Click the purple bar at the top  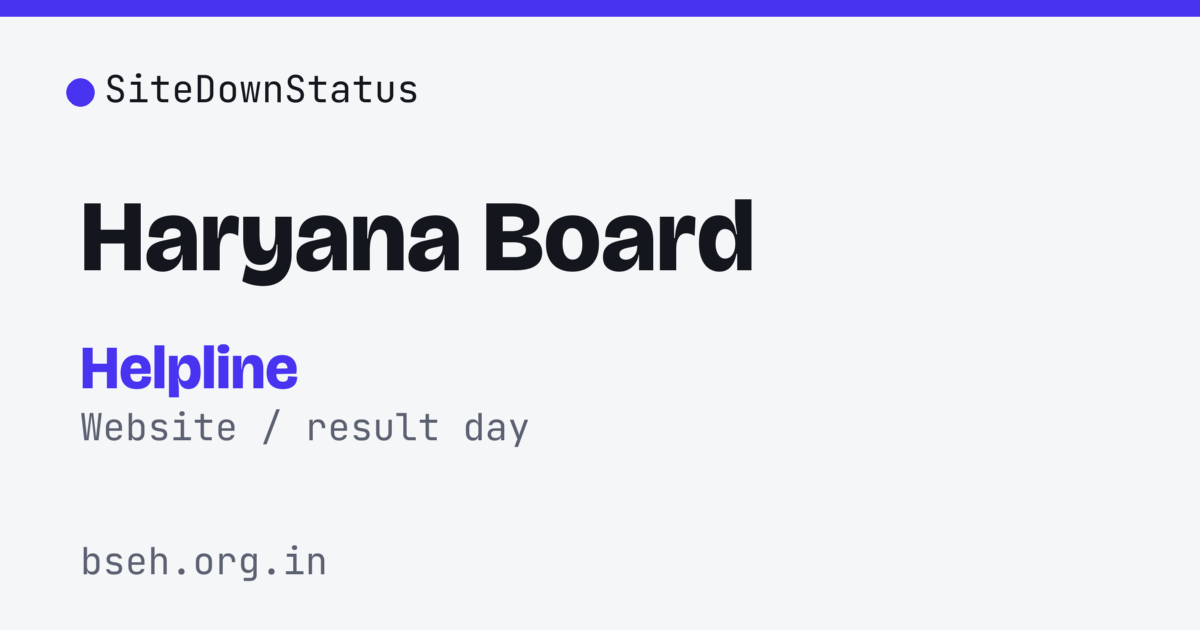[600, 8]
